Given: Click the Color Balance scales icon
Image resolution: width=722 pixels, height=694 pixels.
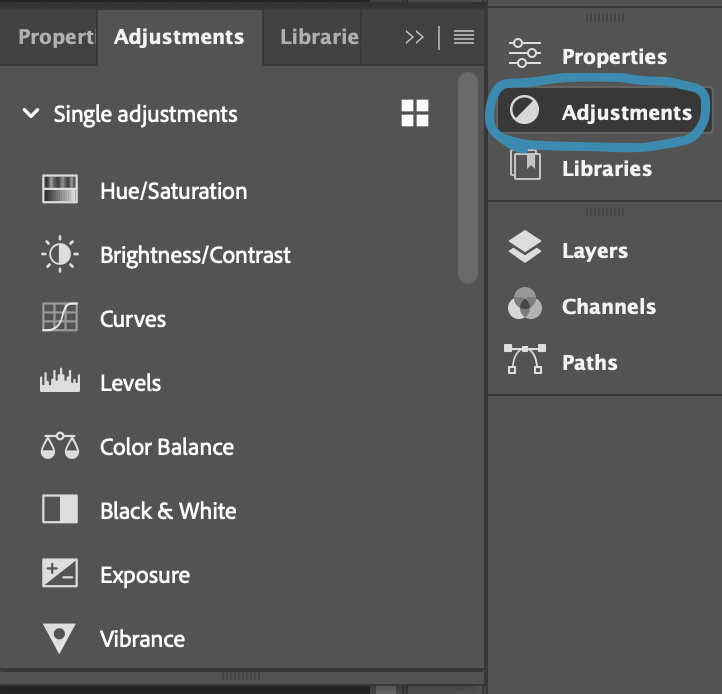Looking at the screenshot, I should pyautogui.click(x=60, y=446).
